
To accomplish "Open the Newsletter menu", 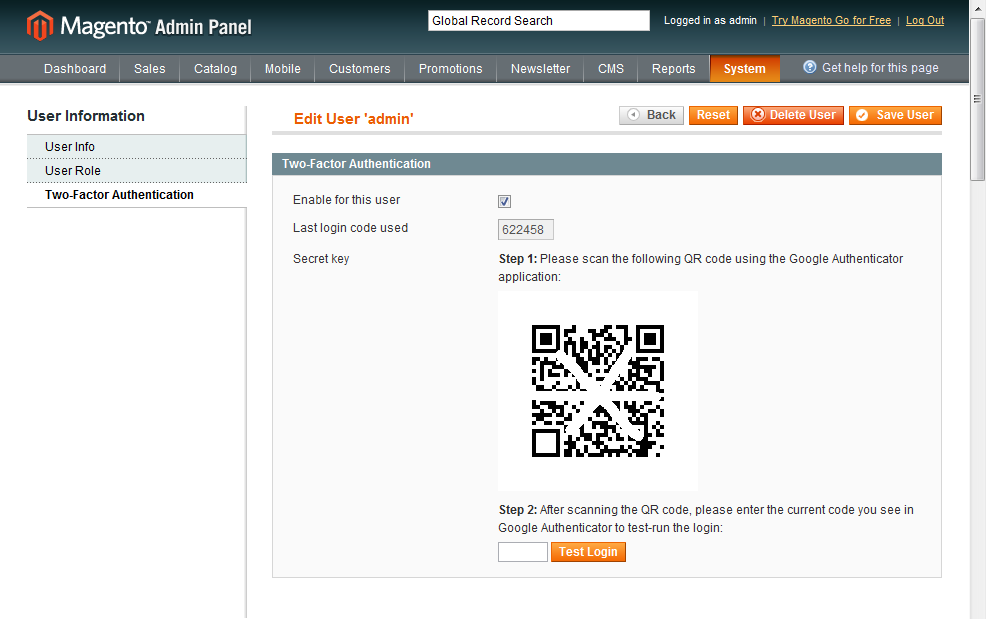I will pos(540,69).
